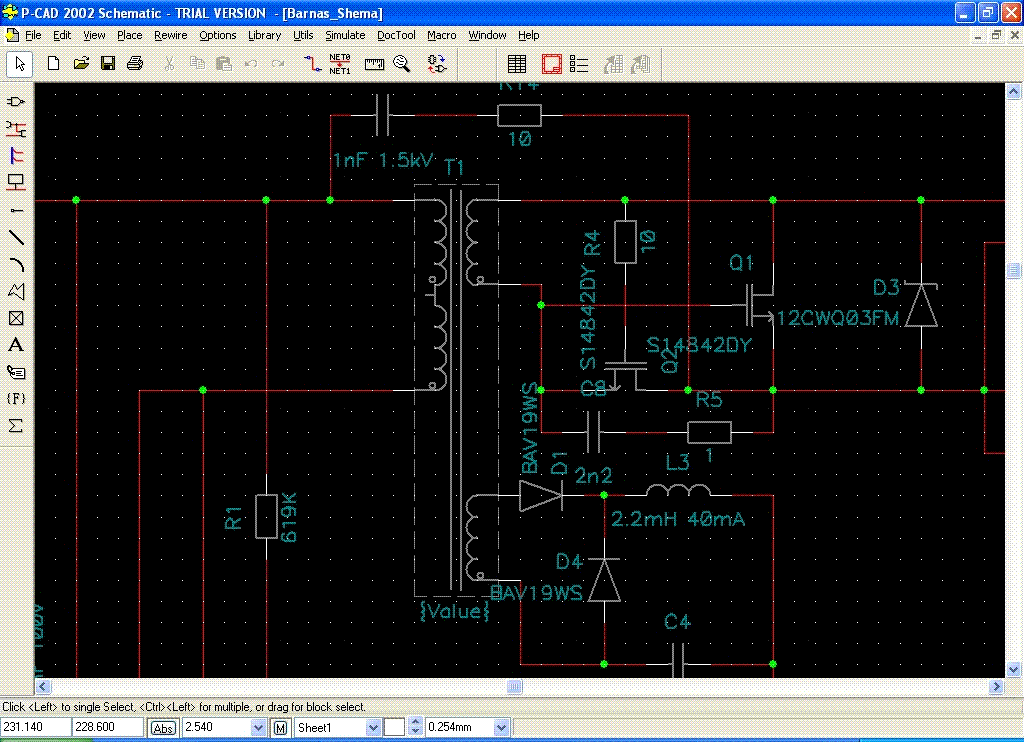Toggle the M macro record button
The image size is (1024, 742).
[281, 728]
